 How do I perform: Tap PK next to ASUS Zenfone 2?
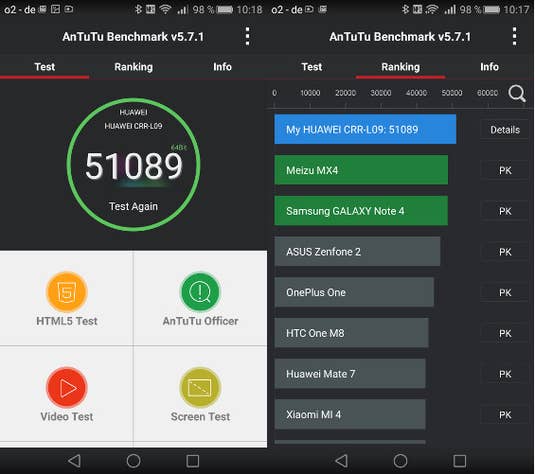(505, 252)
